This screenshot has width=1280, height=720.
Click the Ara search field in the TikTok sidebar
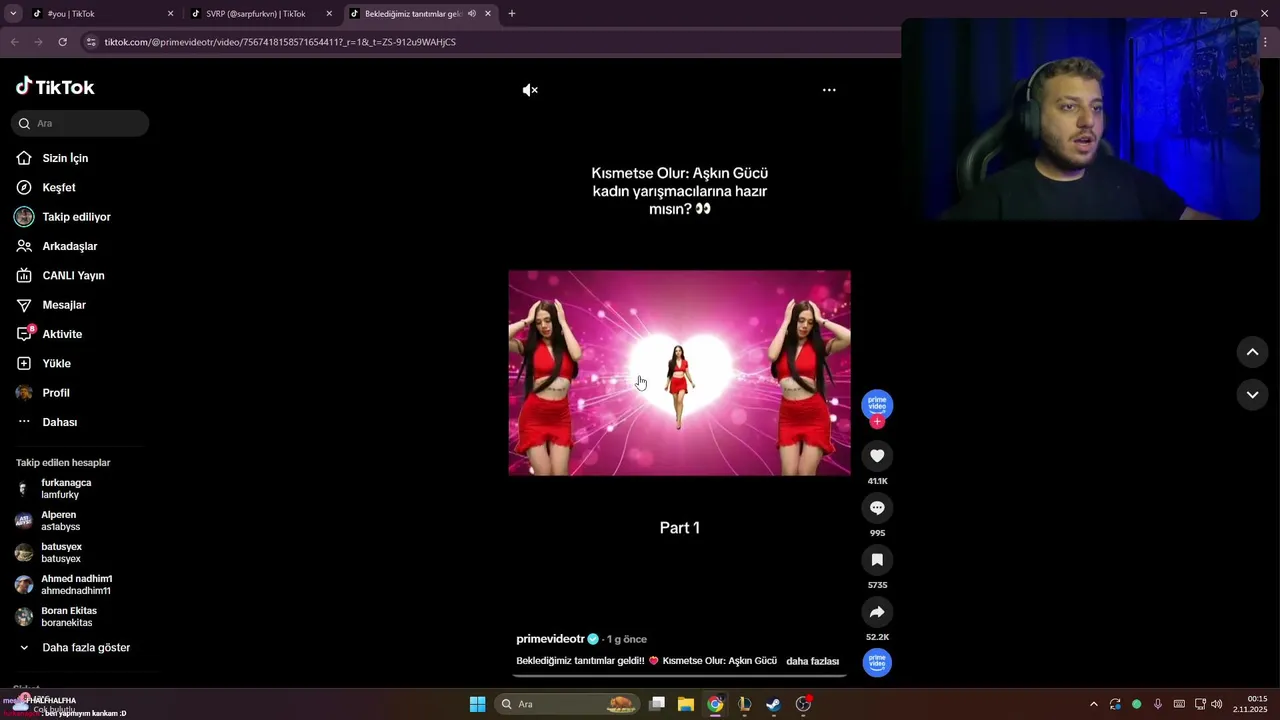pos(80,123)
